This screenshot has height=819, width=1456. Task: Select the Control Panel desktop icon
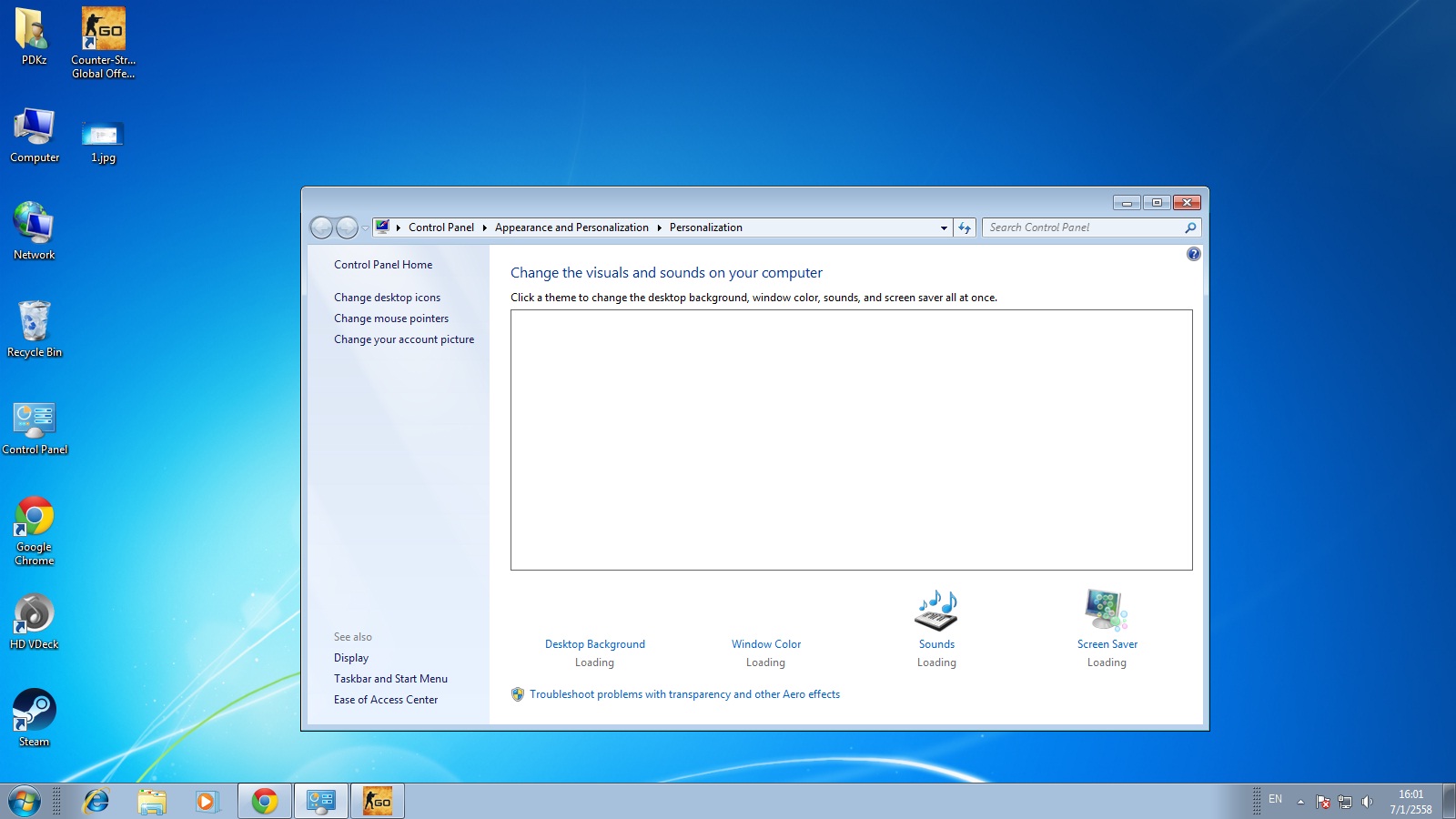[35, 428]
